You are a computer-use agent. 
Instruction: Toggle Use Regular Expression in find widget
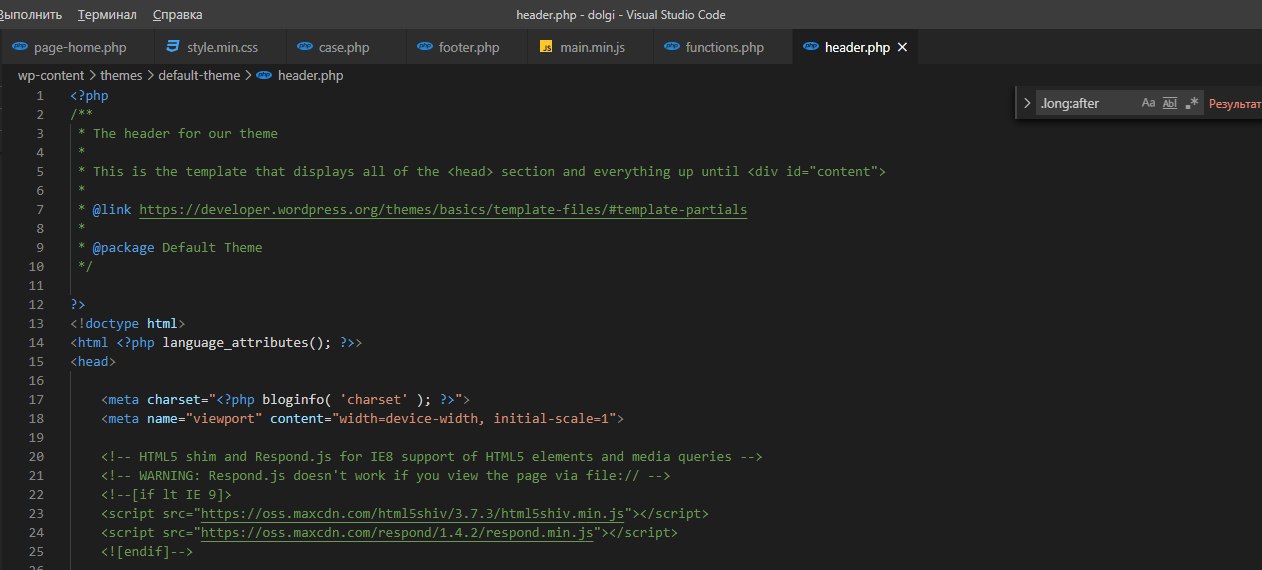[1192, 103]
